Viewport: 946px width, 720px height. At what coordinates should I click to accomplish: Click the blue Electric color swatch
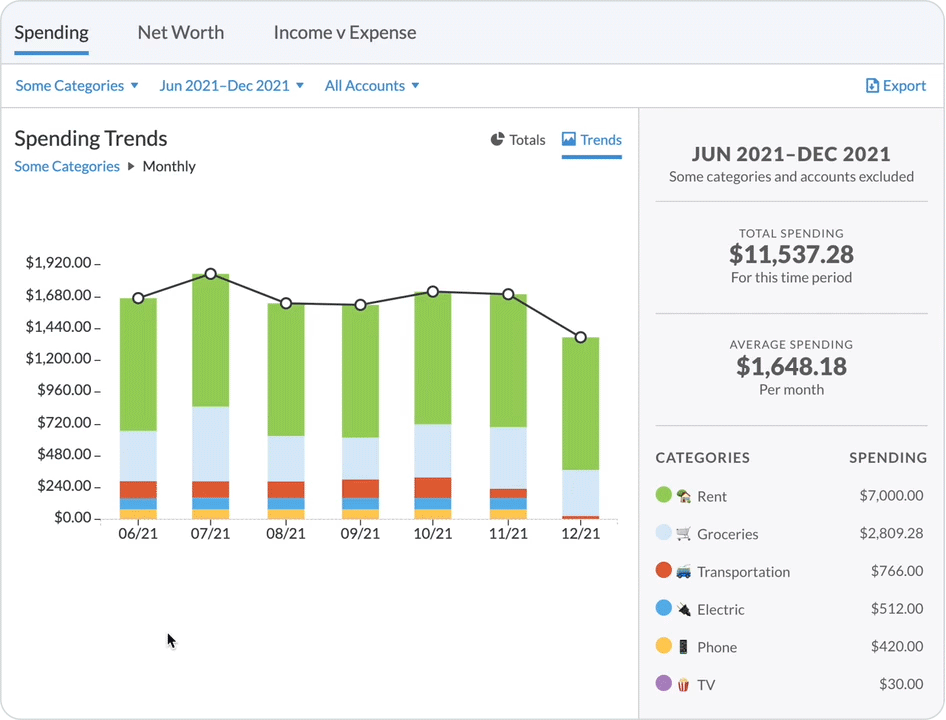[x=664, y=608]
